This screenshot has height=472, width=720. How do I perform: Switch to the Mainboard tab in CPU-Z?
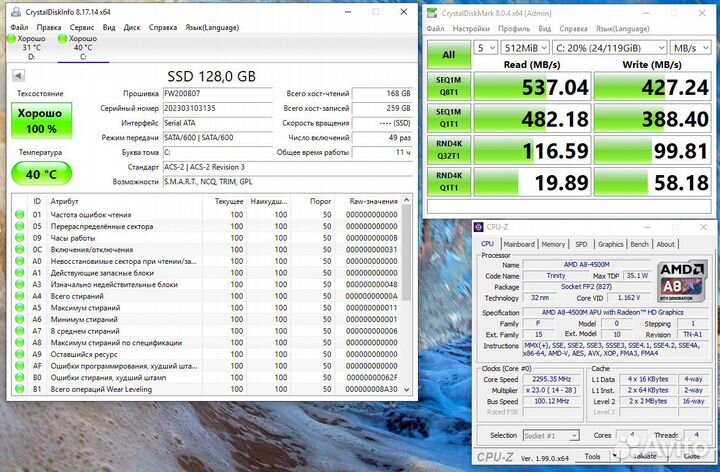pyautogui.click(x=519, y=244)
